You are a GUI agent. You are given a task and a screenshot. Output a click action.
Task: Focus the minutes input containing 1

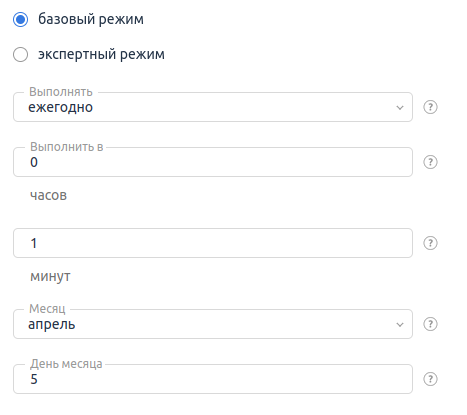tap(213, 243)
